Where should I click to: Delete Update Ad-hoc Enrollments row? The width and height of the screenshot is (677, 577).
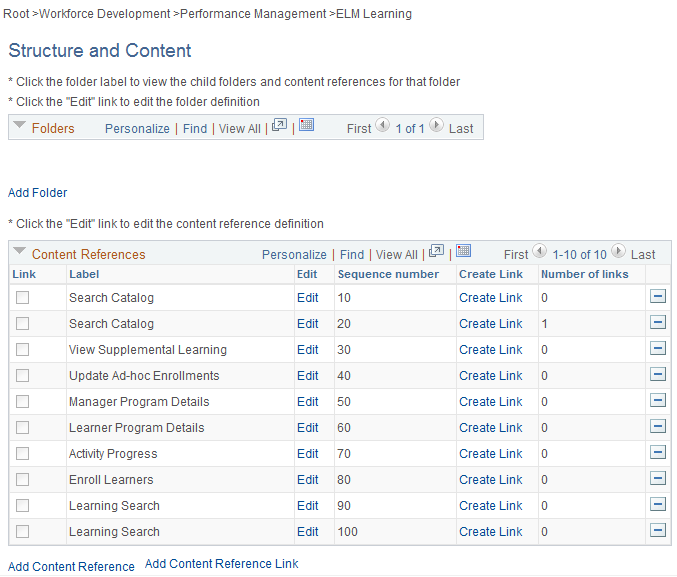coord(658,374)
